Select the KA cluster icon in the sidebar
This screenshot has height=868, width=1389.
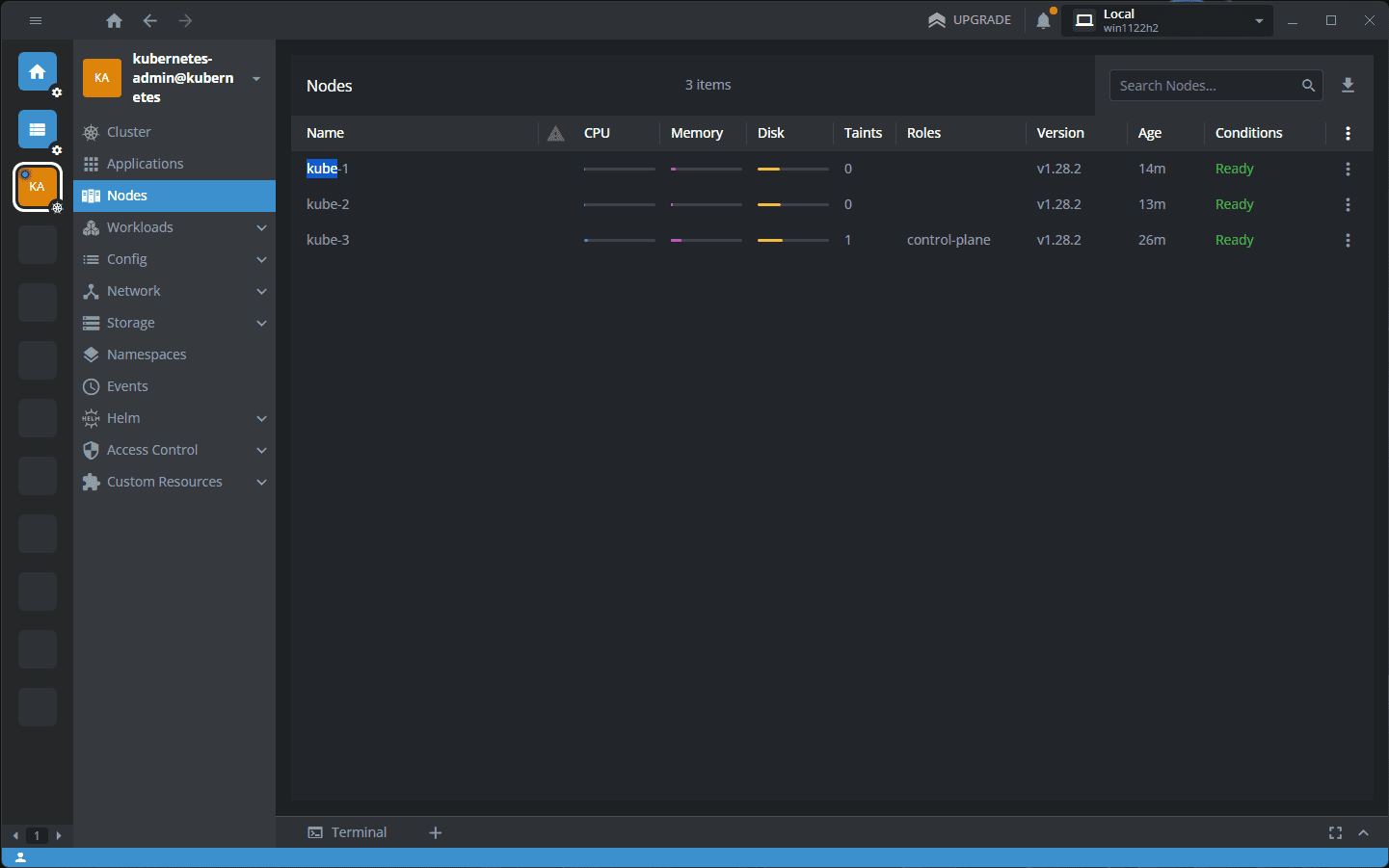click(x=37, y=186)
